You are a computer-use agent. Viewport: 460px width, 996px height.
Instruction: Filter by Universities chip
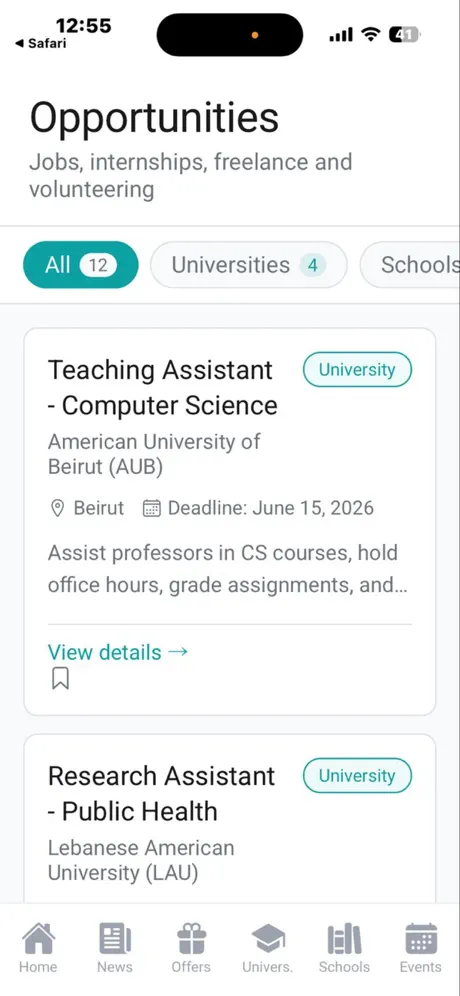pos(248,264)
